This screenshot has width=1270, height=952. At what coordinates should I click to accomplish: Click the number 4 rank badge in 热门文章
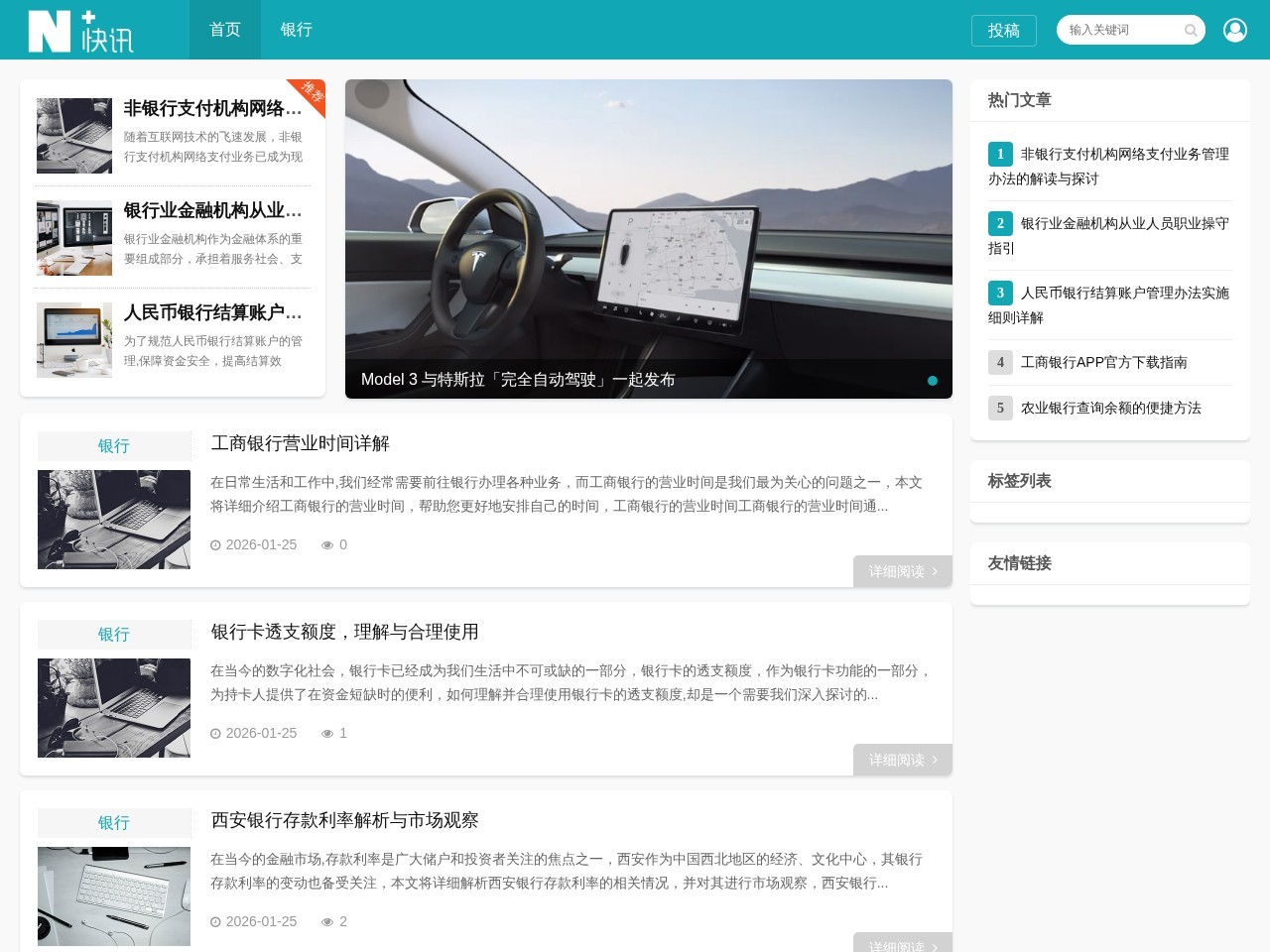coord(1000,362)
